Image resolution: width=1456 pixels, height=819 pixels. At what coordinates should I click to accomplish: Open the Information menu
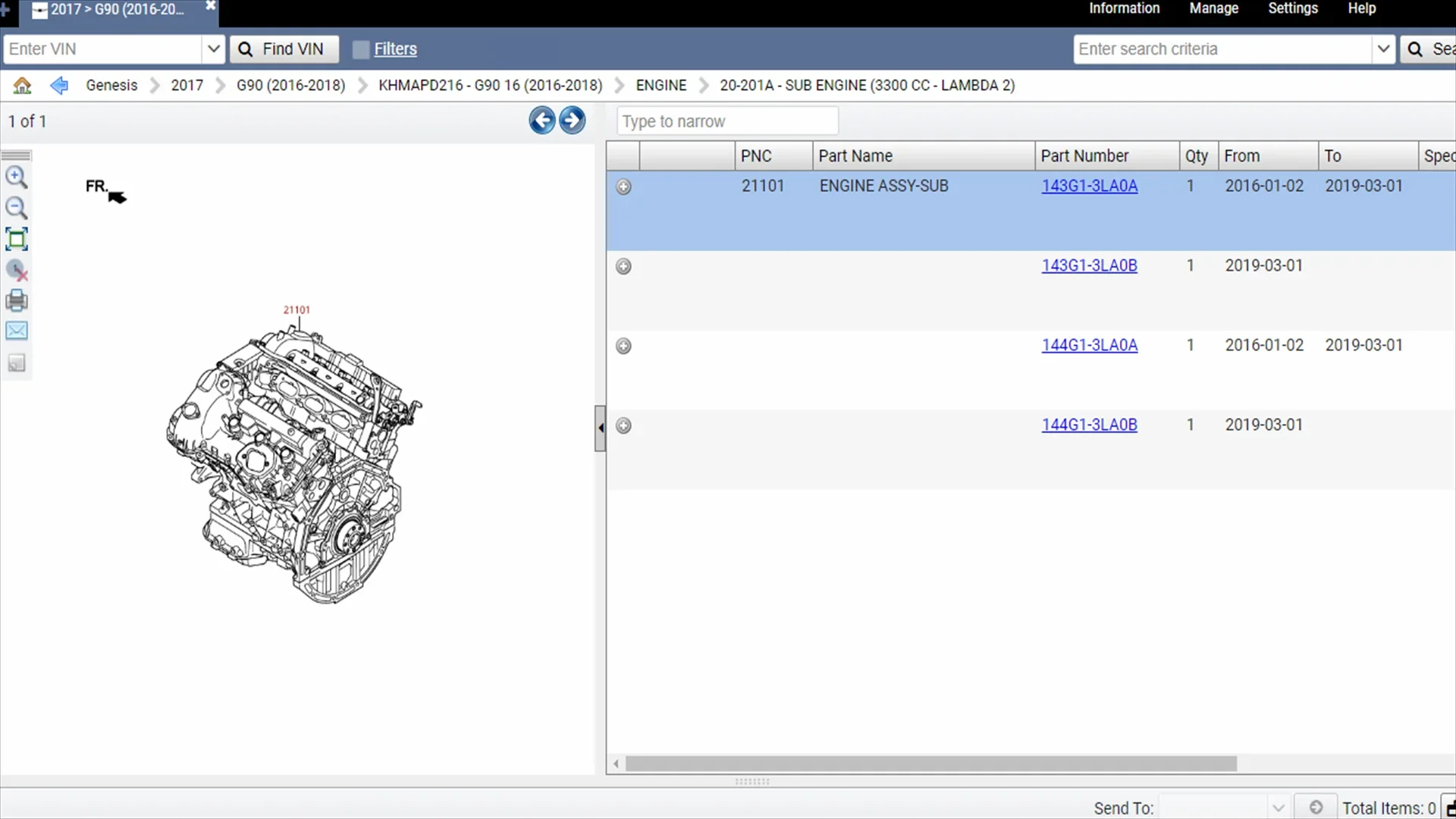click(x=1124, y=8)
